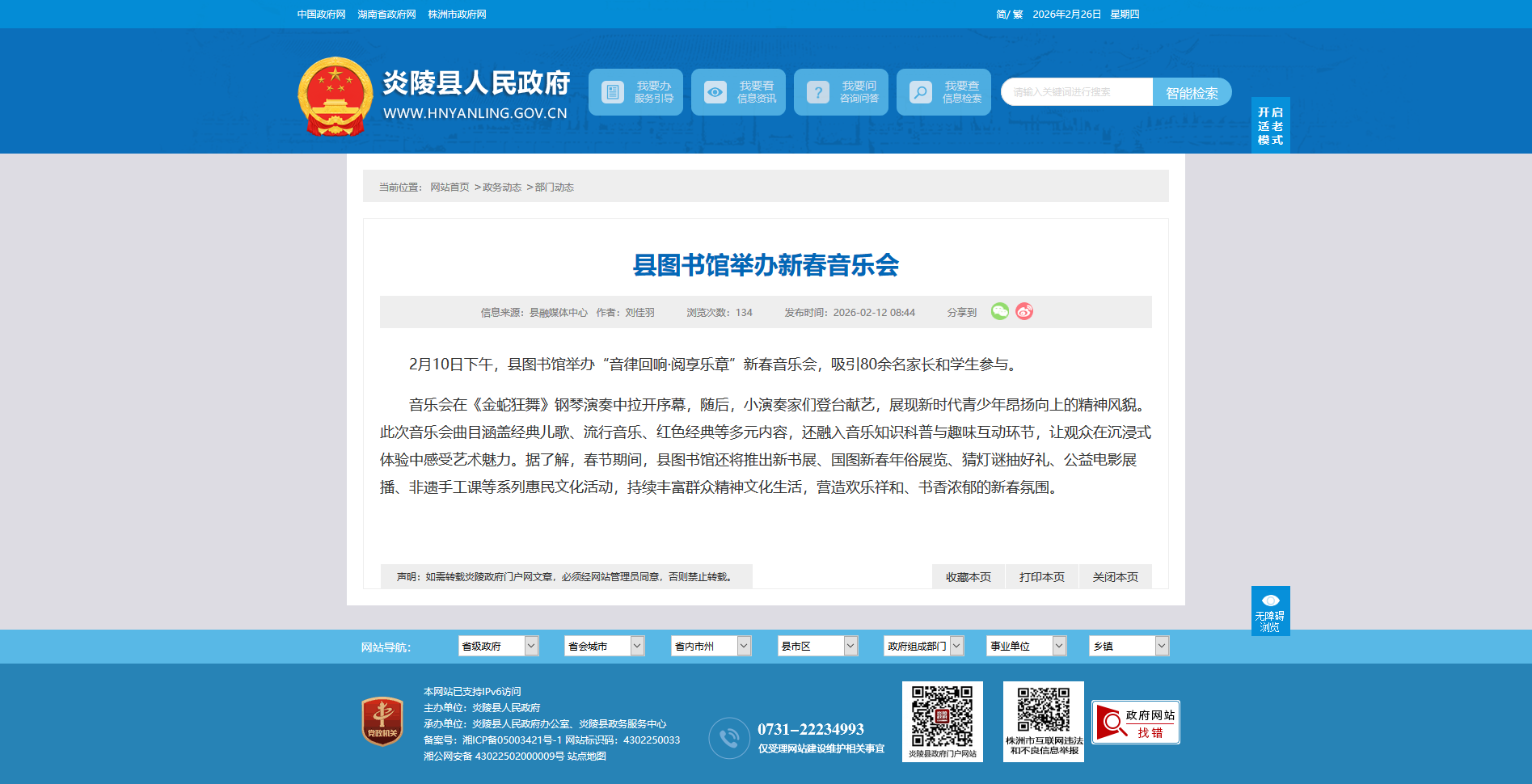The image size is (1532, 784).
Task: Click the keyword search input field
Action: 1076,92
